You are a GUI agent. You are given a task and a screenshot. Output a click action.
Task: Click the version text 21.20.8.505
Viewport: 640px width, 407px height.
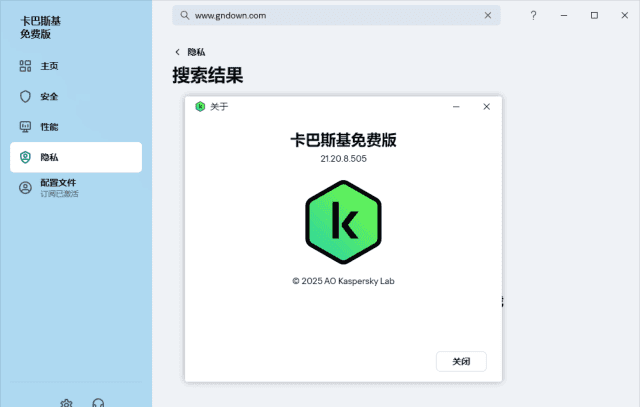pos(343,159)
